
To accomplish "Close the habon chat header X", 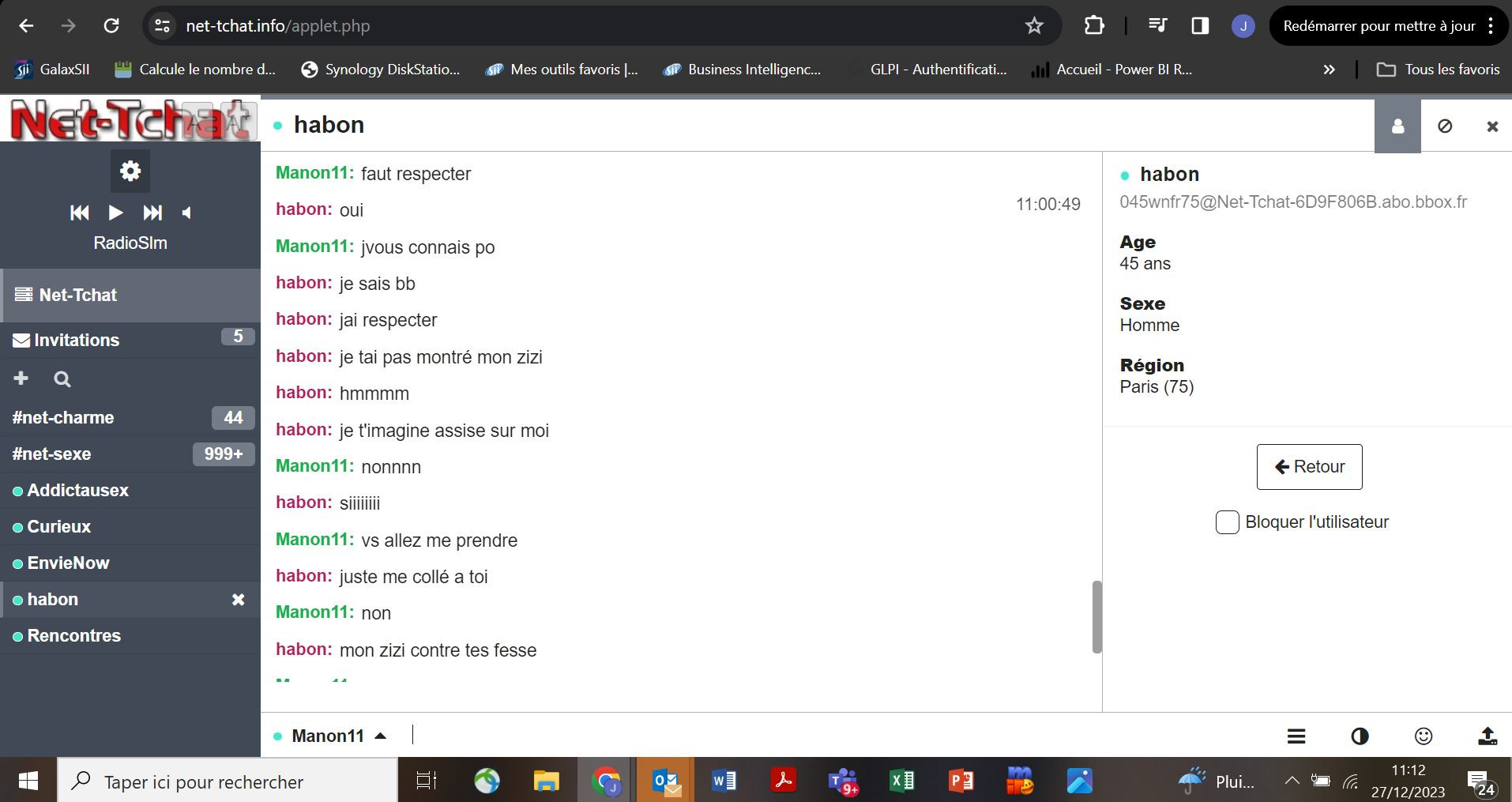I will coord(1492,126).
